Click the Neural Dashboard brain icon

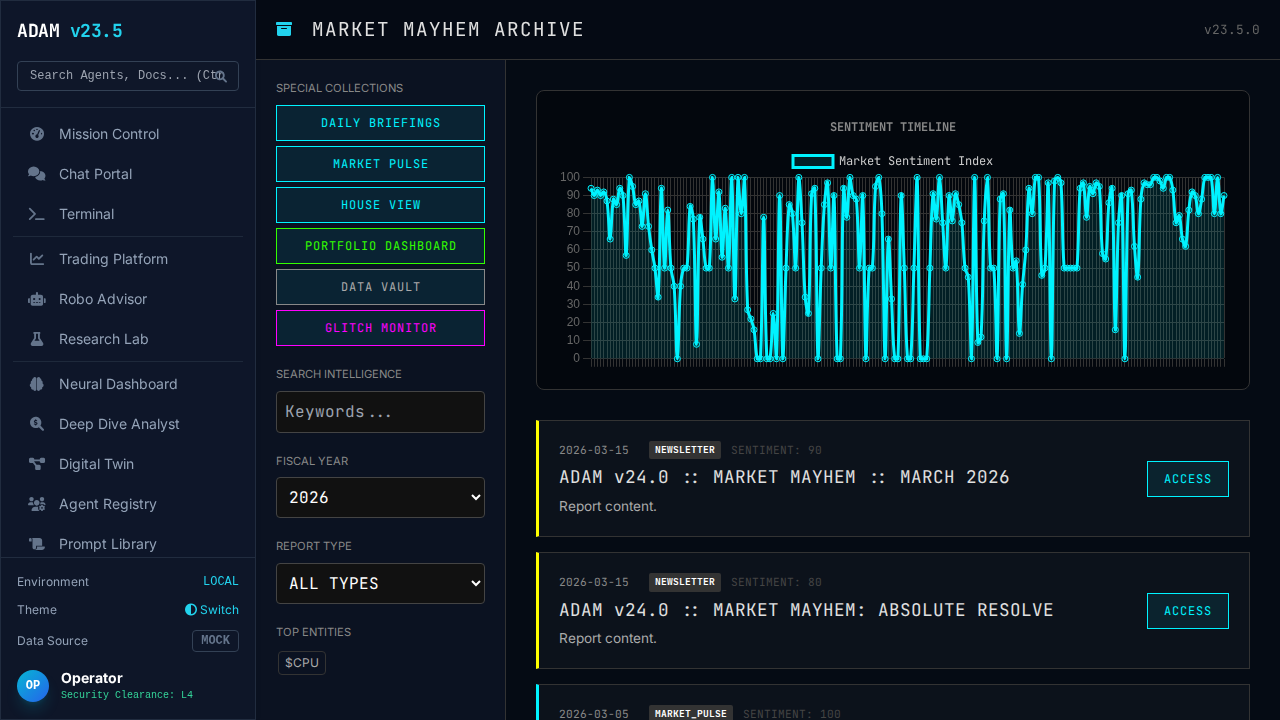click(37, 384)
